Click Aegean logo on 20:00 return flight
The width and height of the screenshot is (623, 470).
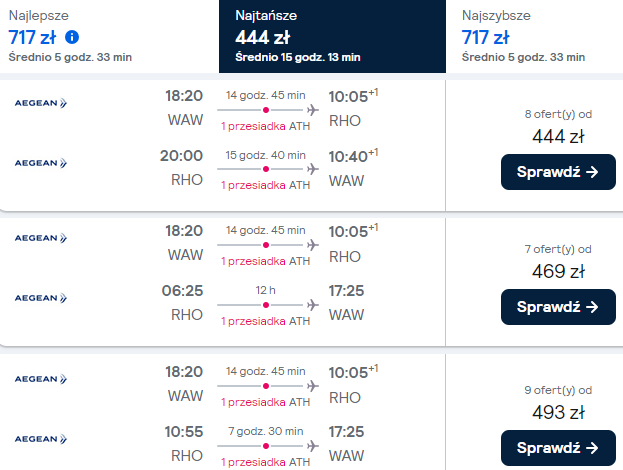click(x=40, y=162)
